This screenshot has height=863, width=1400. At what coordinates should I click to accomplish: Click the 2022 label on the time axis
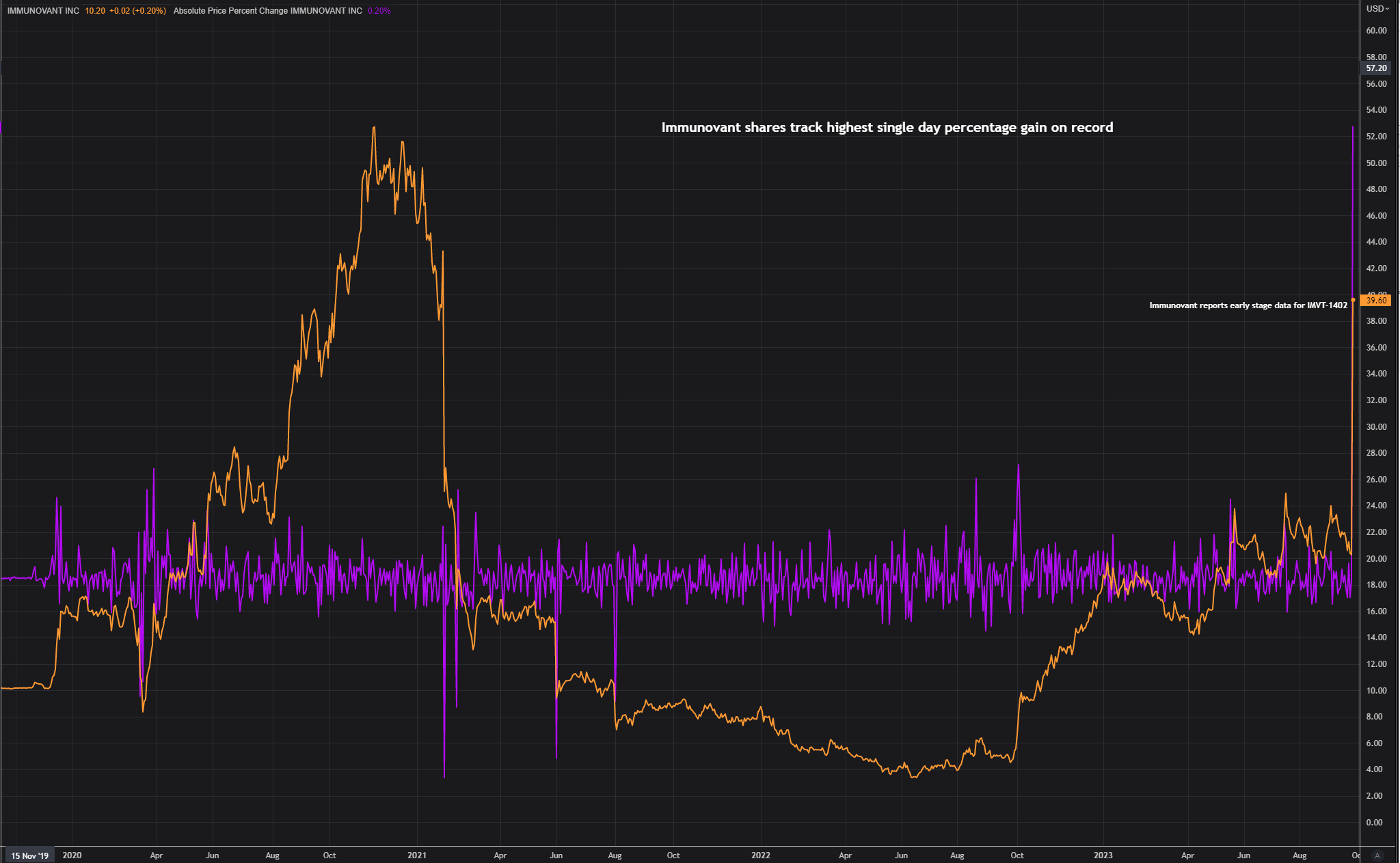(761, 855)
